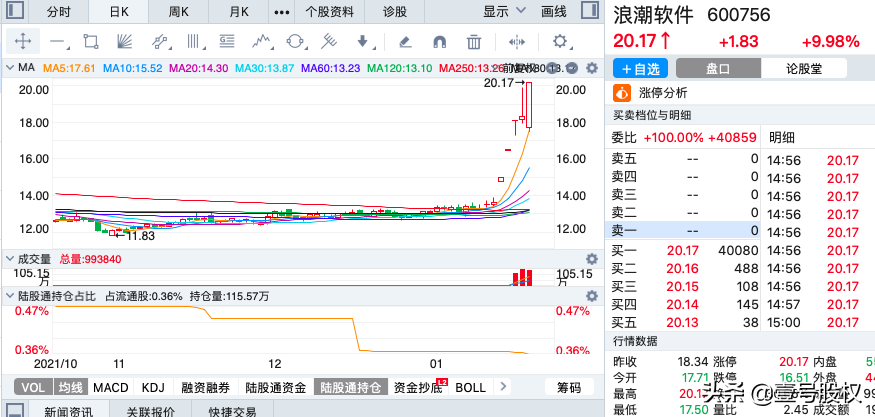Select the Gann fan lines tool
Screen dimensions: 875x417
click(x=124, y=41)
